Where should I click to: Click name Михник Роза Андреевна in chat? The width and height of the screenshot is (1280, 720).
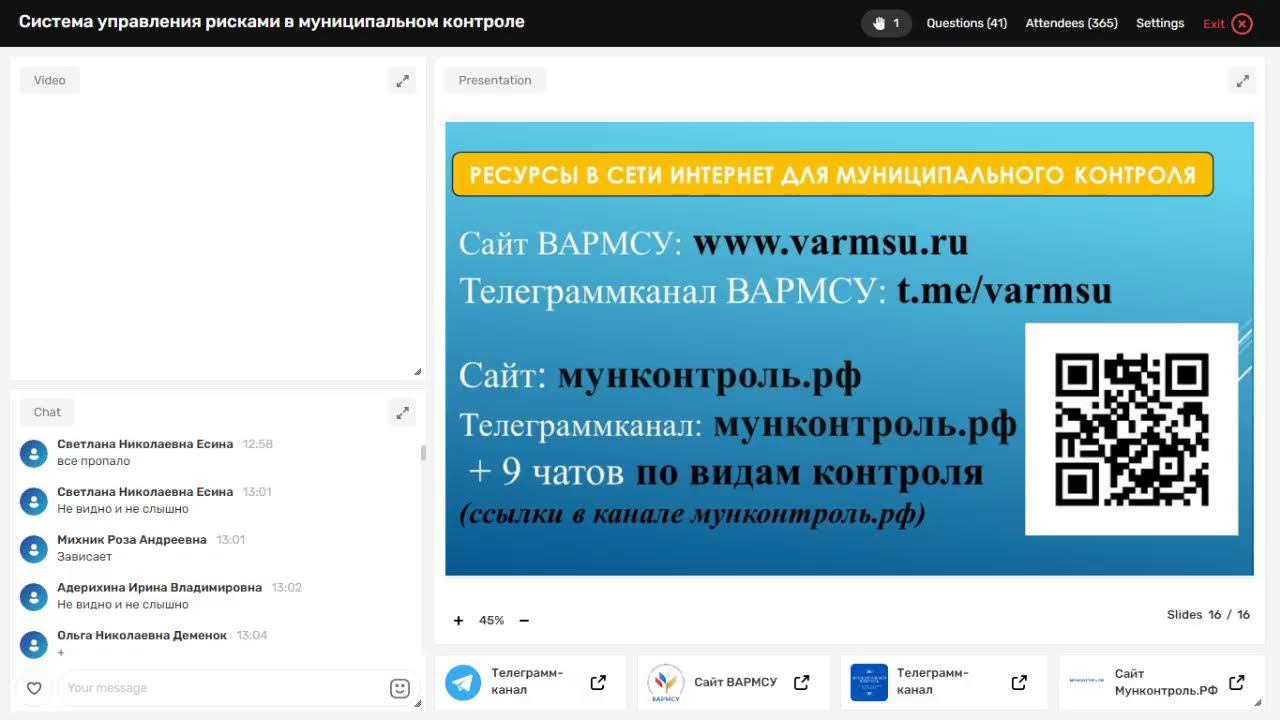click(132, 540)
